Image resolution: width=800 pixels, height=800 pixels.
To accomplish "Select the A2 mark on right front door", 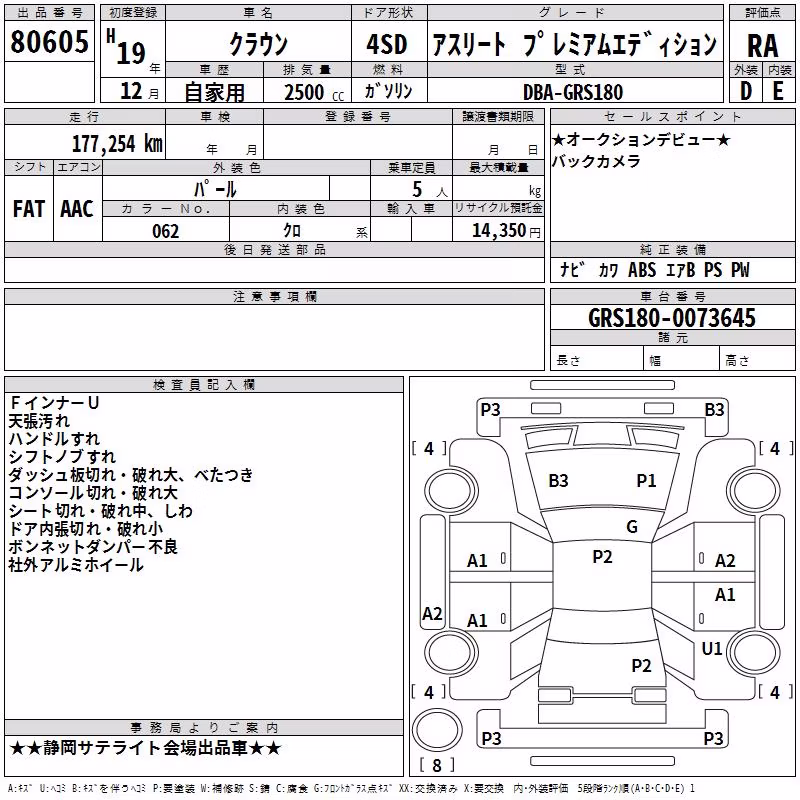I will tap(725, 561).
